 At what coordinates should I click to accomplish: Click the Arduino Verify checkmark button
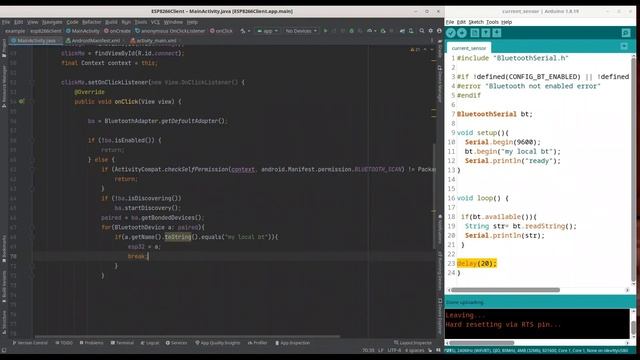click(x=451, y=33)
